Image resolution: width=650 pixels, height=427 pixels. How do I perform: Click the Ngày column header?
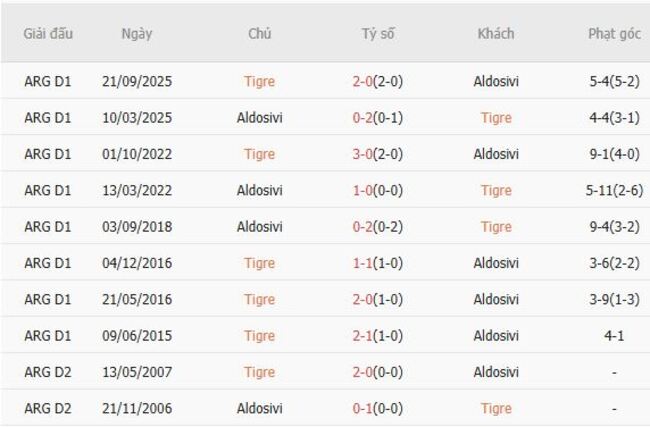(137, 33)
